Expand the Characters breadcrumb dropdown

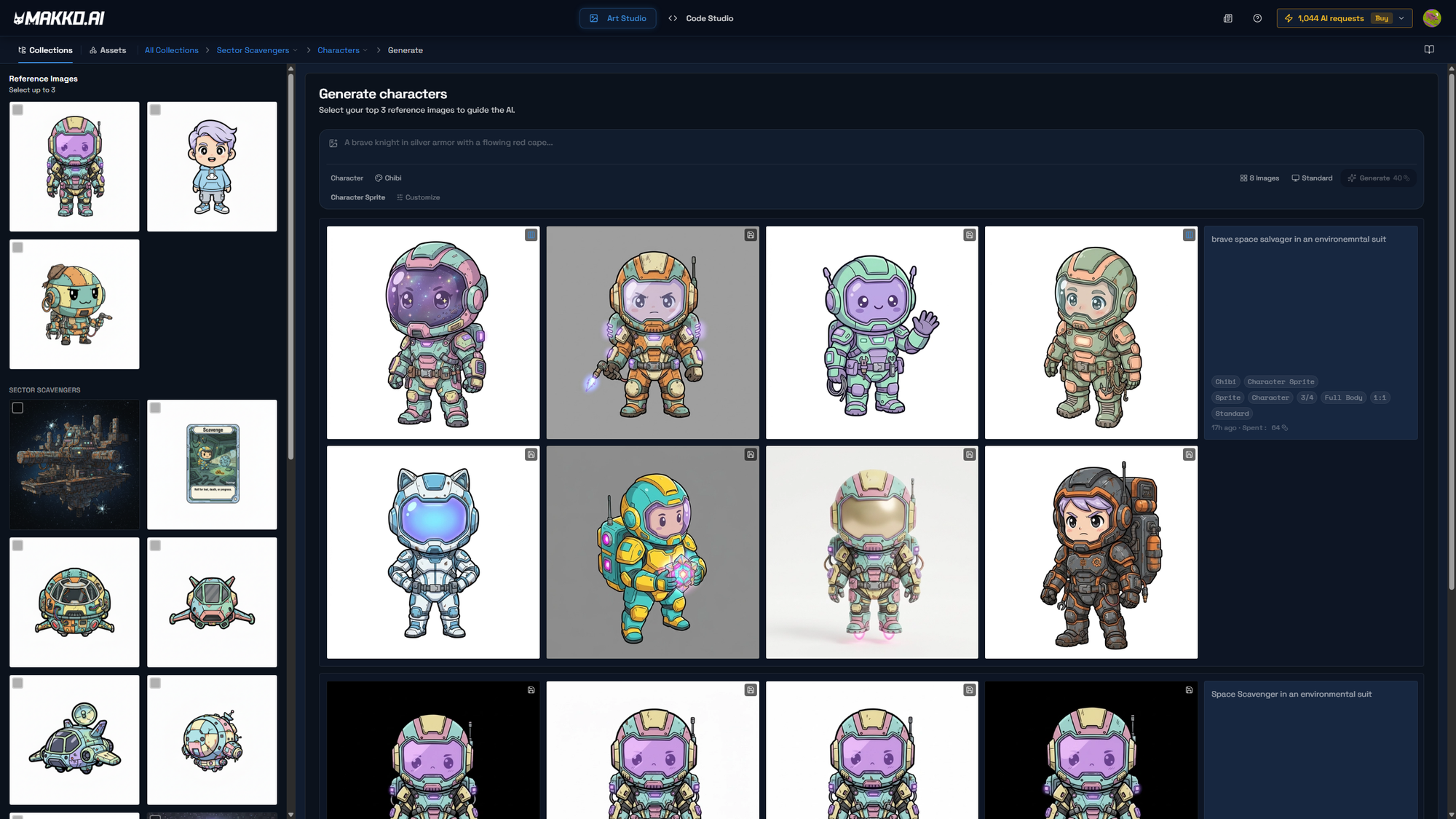pos(365,50)
